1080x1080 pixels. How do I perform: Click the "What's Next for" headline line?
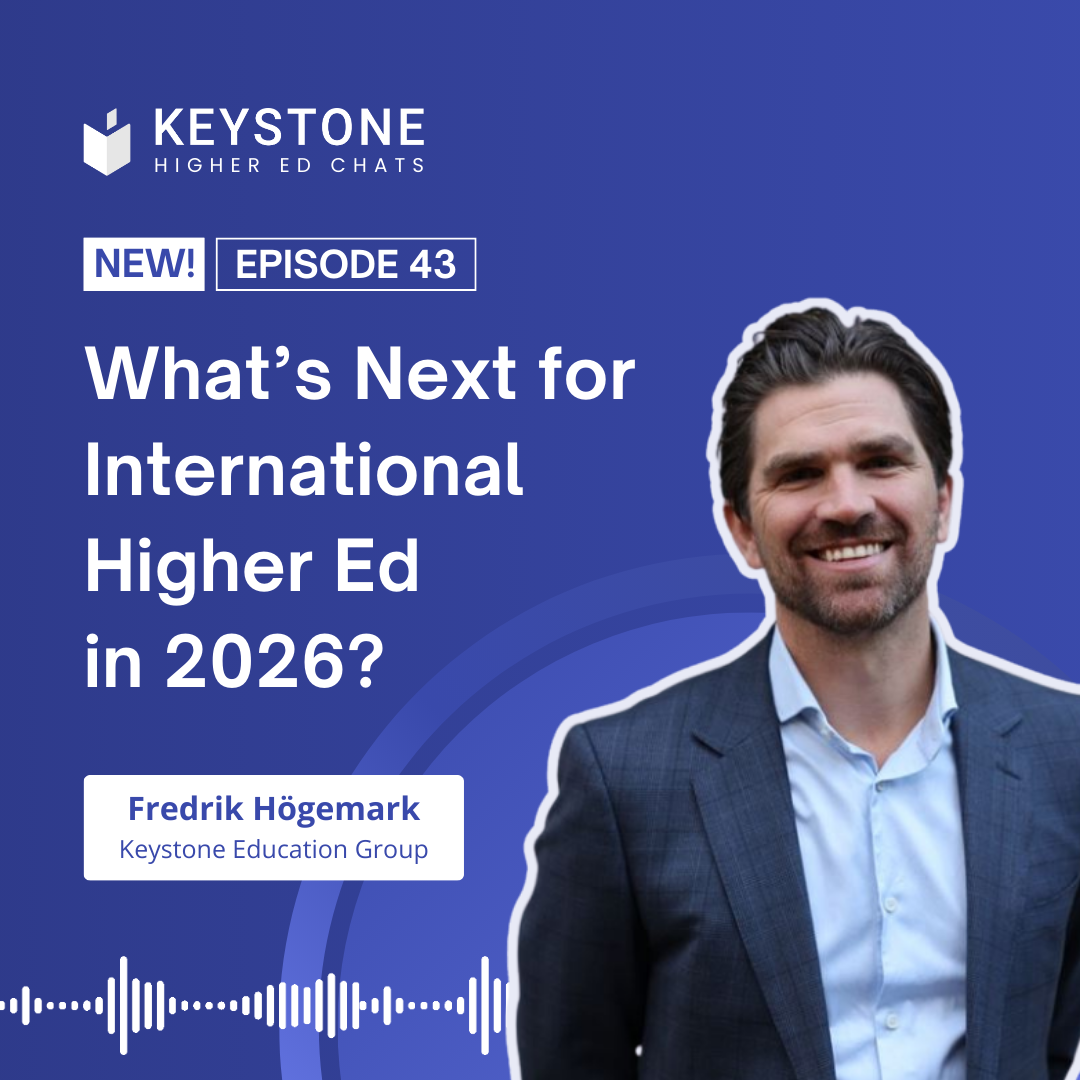pyautogui.click(x=360, y=376)
